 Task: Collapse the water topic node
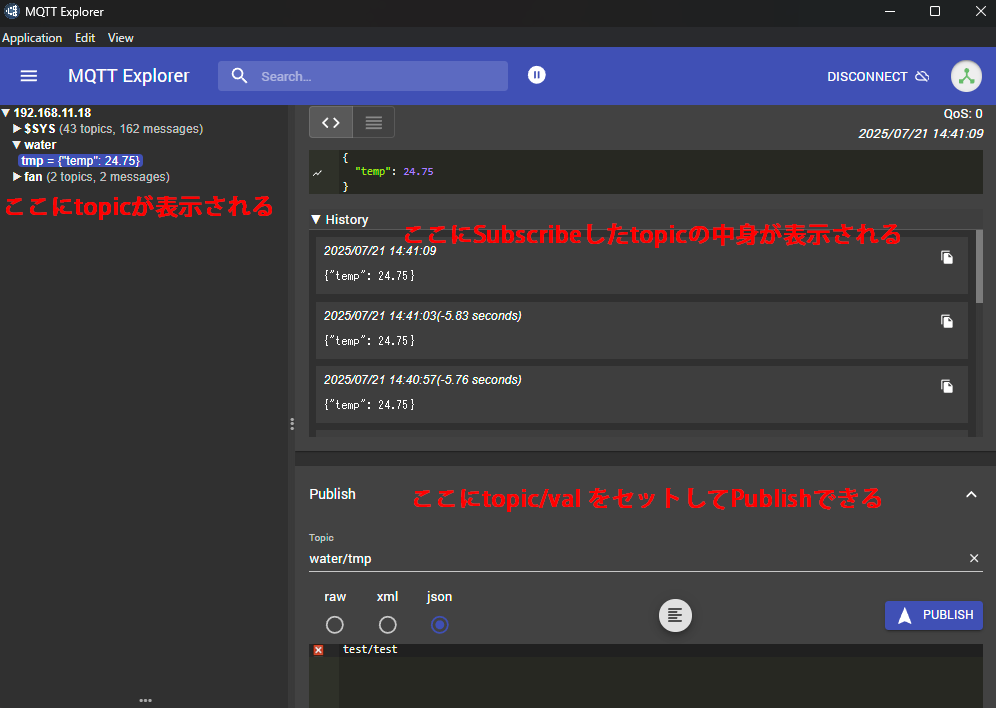pyautogui.click(x=17, y=145)
